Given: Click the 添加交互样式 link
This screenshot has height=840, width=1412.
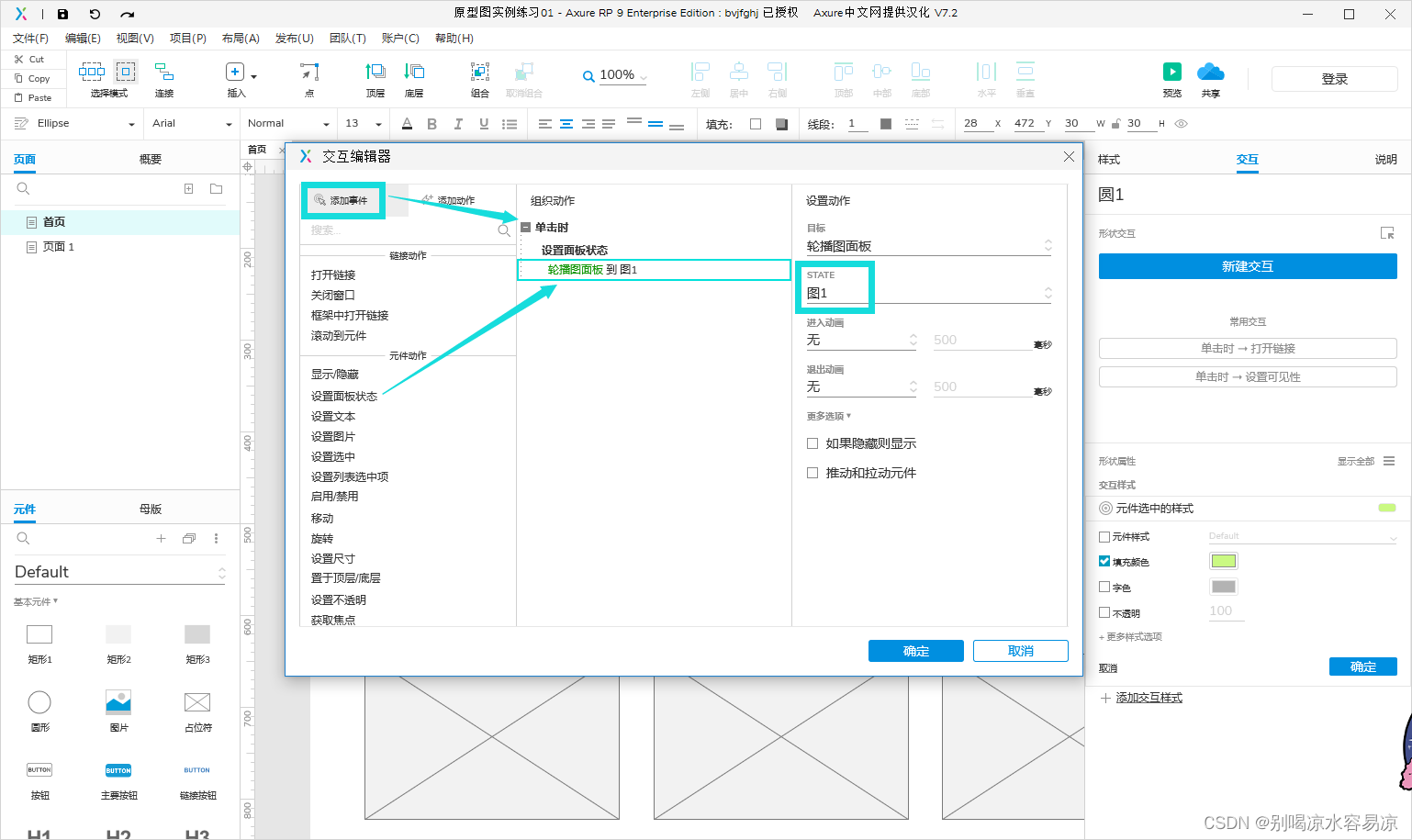Looking at the screenshot, I should pyautogui.click(x=1149, y=698).
